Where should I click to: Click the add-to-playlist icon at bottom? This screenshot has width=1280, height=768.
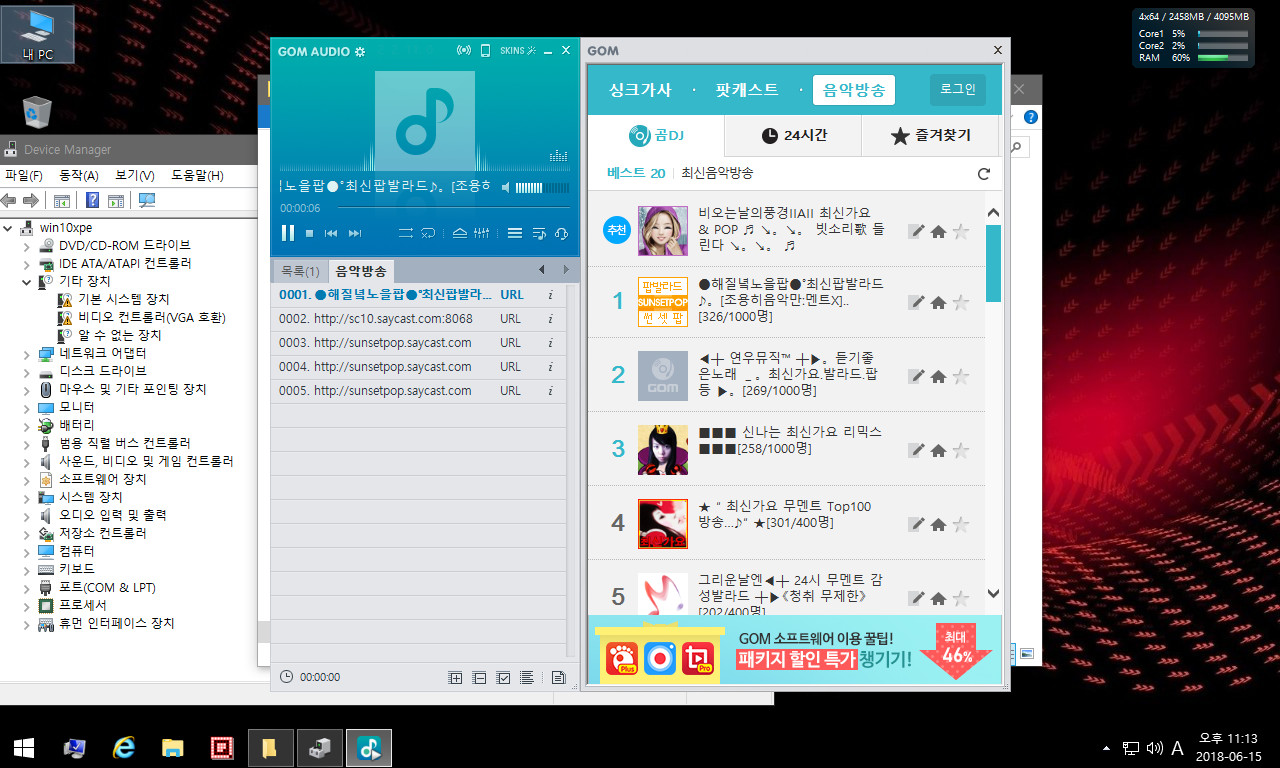(x=456, y=678)
